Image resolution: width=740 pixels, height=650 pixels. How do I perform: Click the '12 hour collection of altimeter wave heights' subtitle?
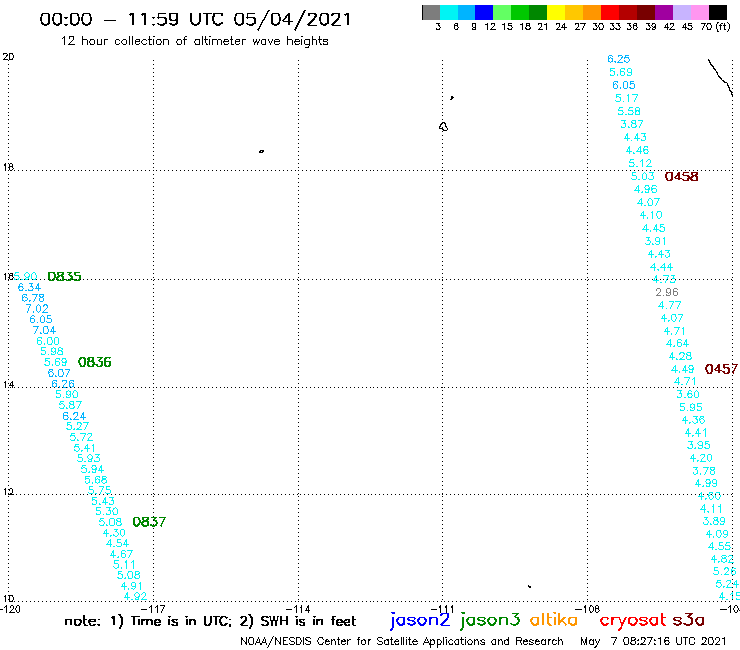click(194, 41)
